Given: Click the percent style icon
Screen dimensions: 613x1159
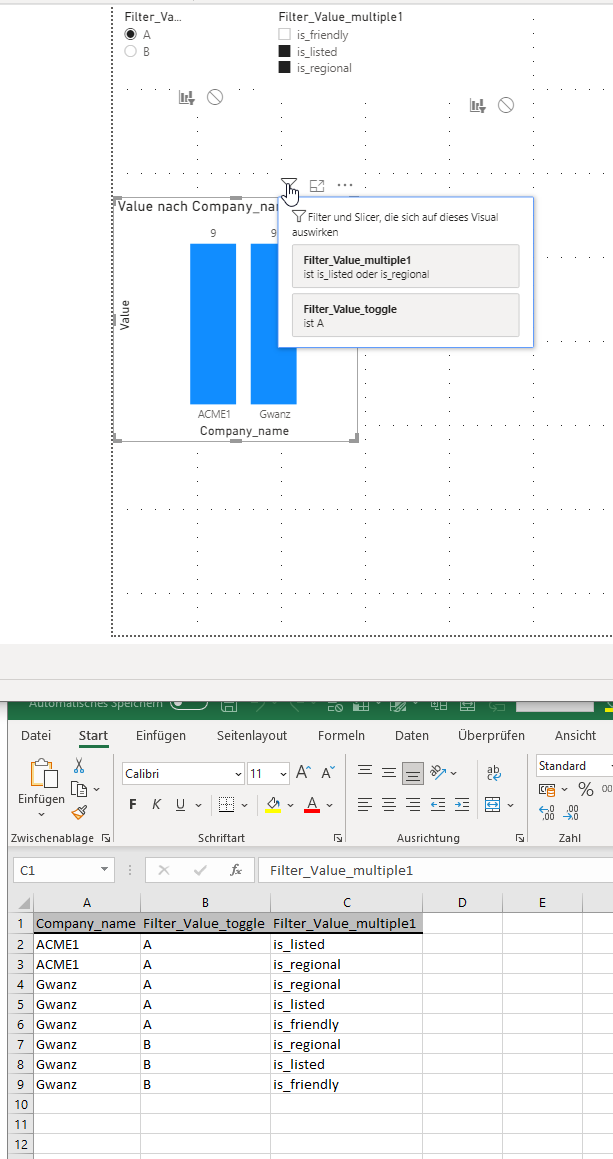Looking at the screenshot, I should tap(586, 789).
